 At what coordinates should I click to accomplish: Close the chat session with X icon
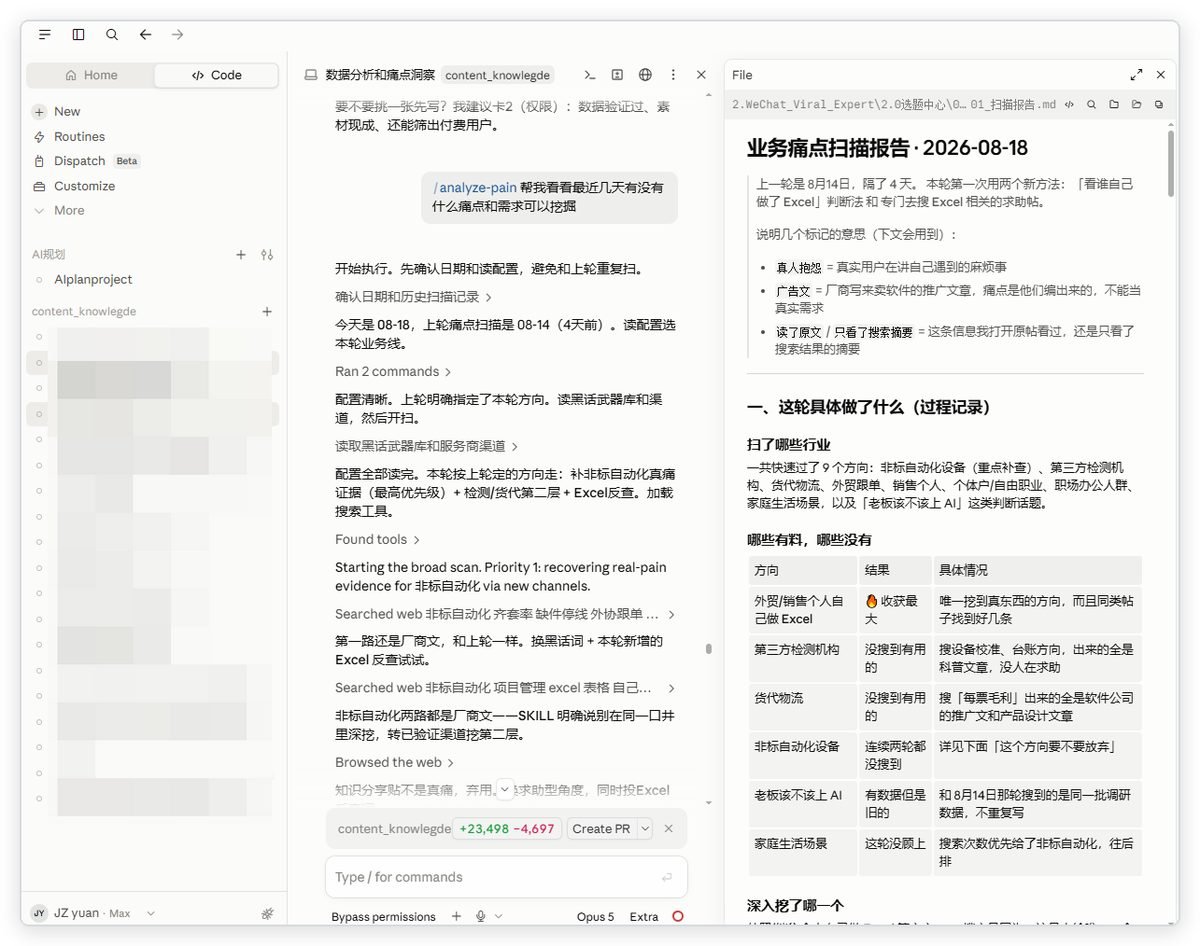point(701,75)
